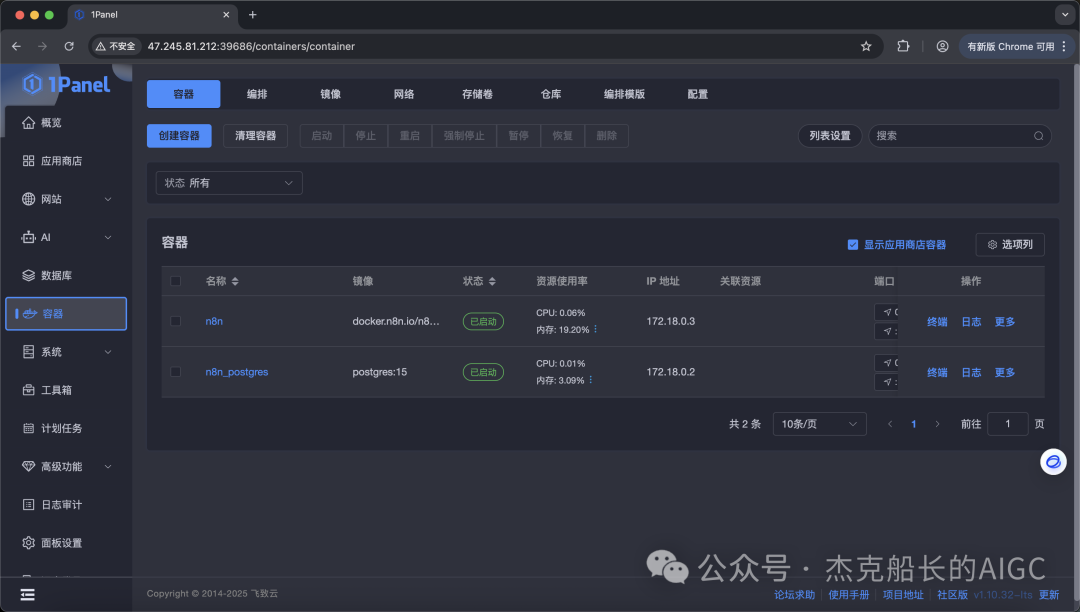Toggle select-all checkbox in table header
Image resolution: width=1080 pixels, height=612 pixels.
pos(176,281)
